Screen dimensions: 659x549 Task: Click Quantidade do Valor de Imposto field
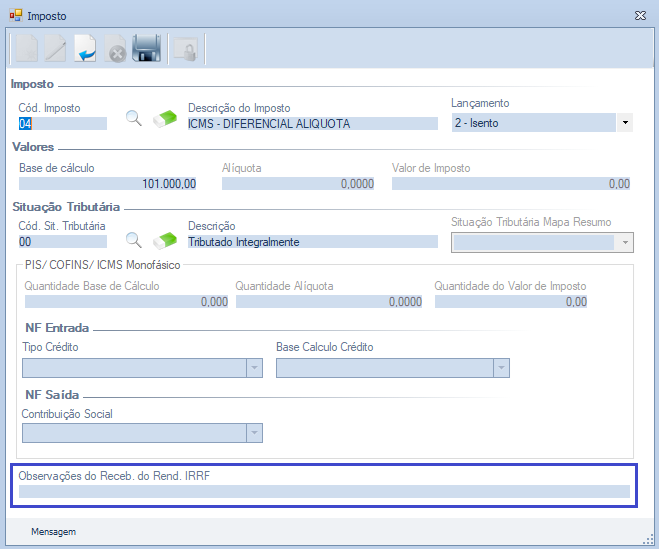pos(511,301)
